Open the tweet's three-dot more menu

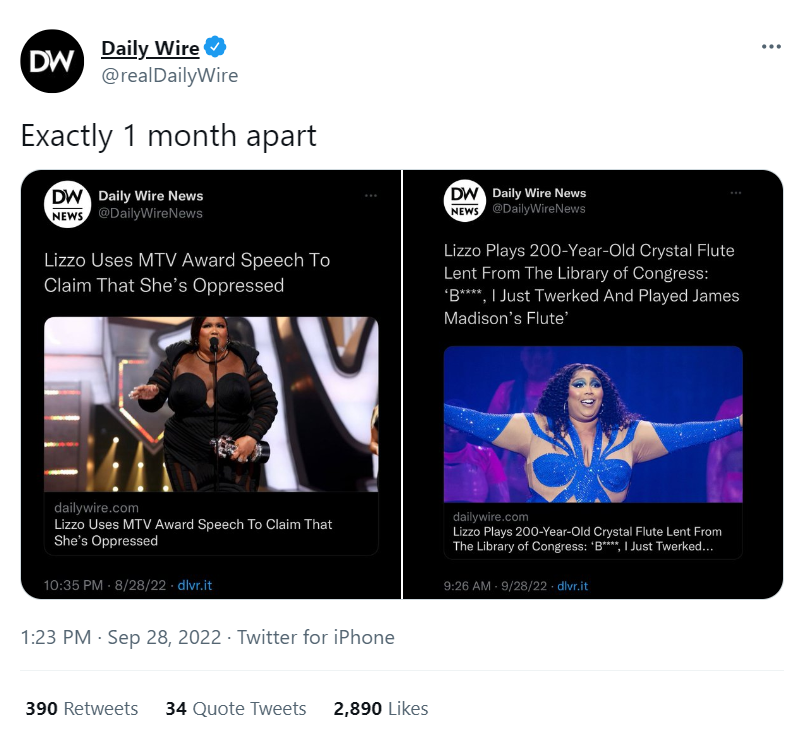click(x=770, y=47)
